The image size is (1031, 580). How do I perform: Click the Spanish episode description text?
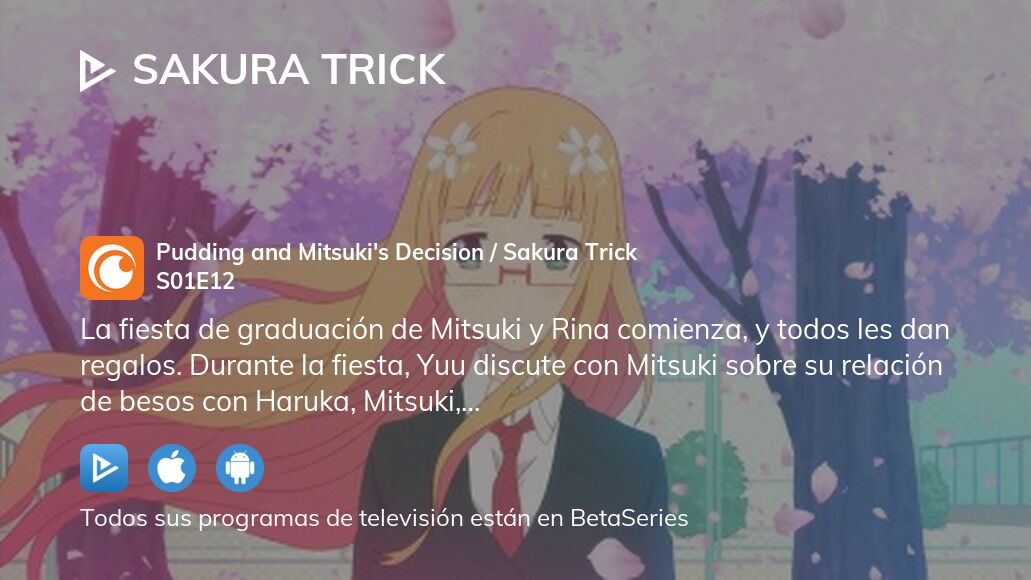tap(515, 365)
